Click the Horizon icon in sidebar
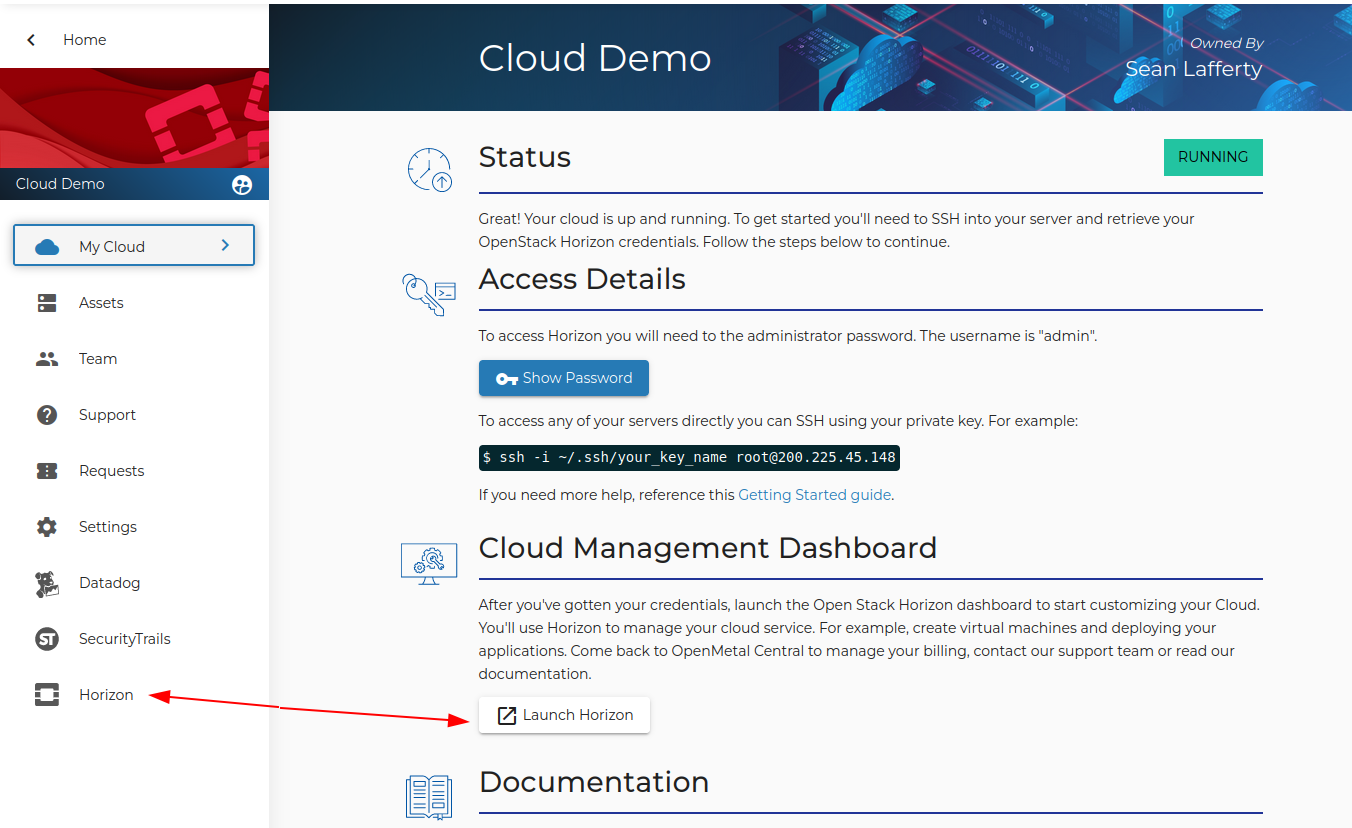 click(x=47, y=695)
